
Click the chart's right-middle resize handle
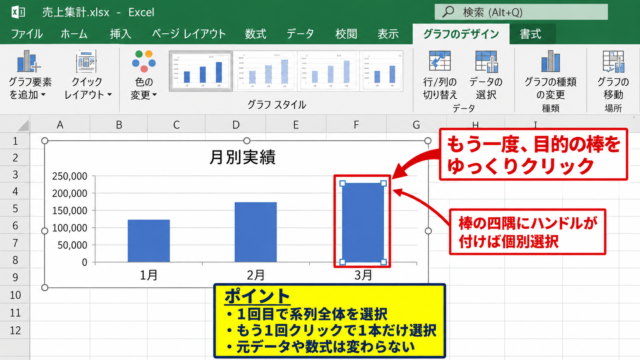point(428,231)
